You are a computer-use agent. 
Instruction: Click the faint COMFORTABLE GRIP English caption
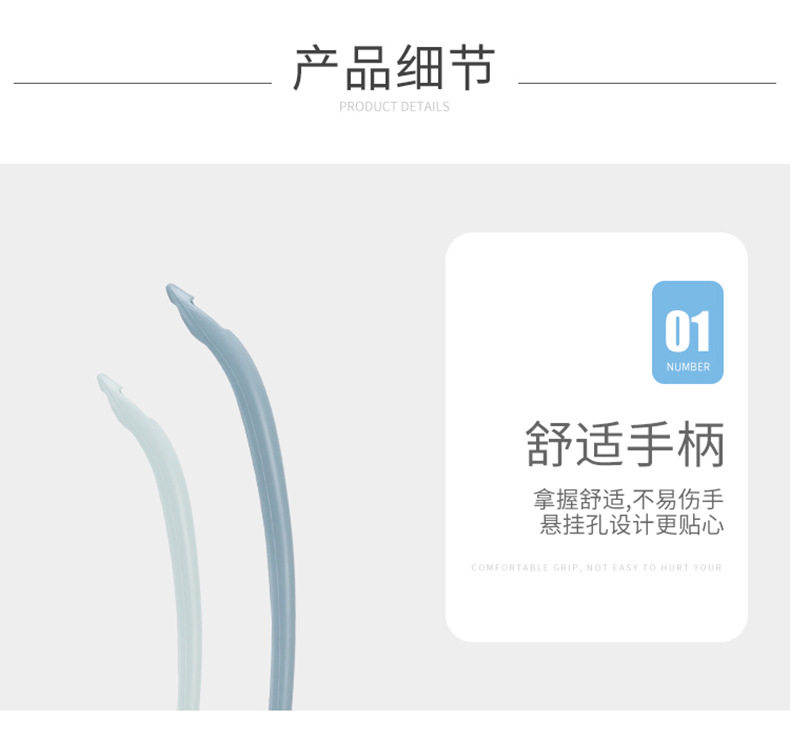pos(597,568)
